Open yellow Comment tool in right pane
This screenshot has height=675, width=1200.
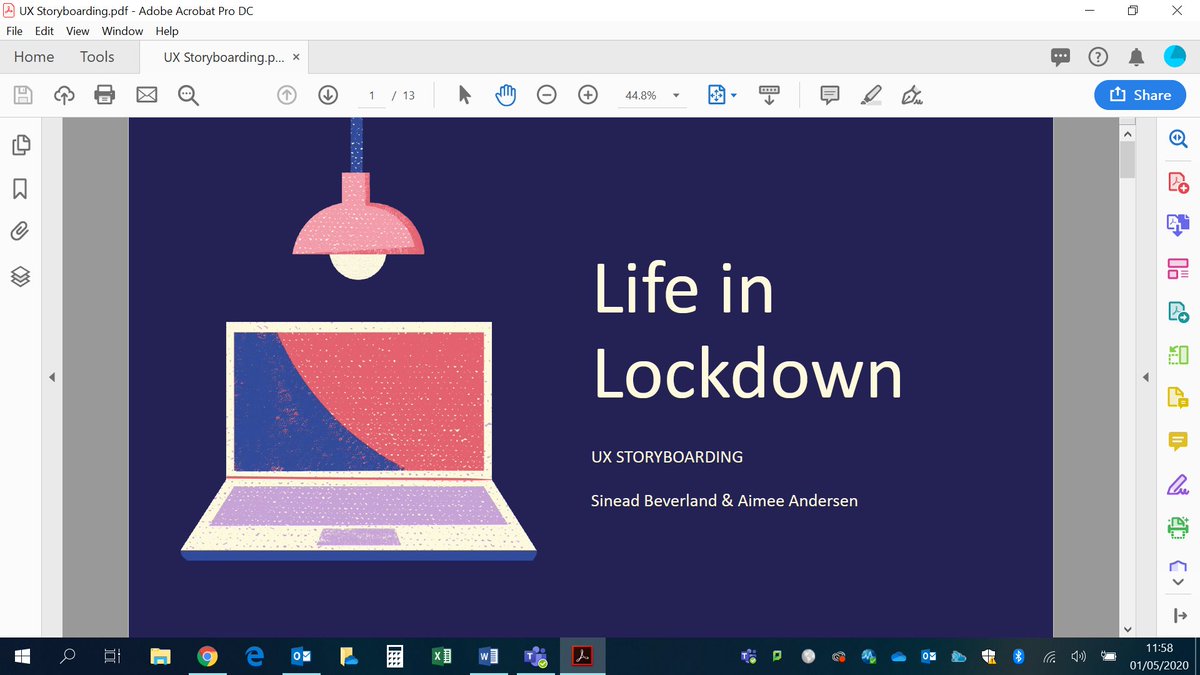(1178, 441)
